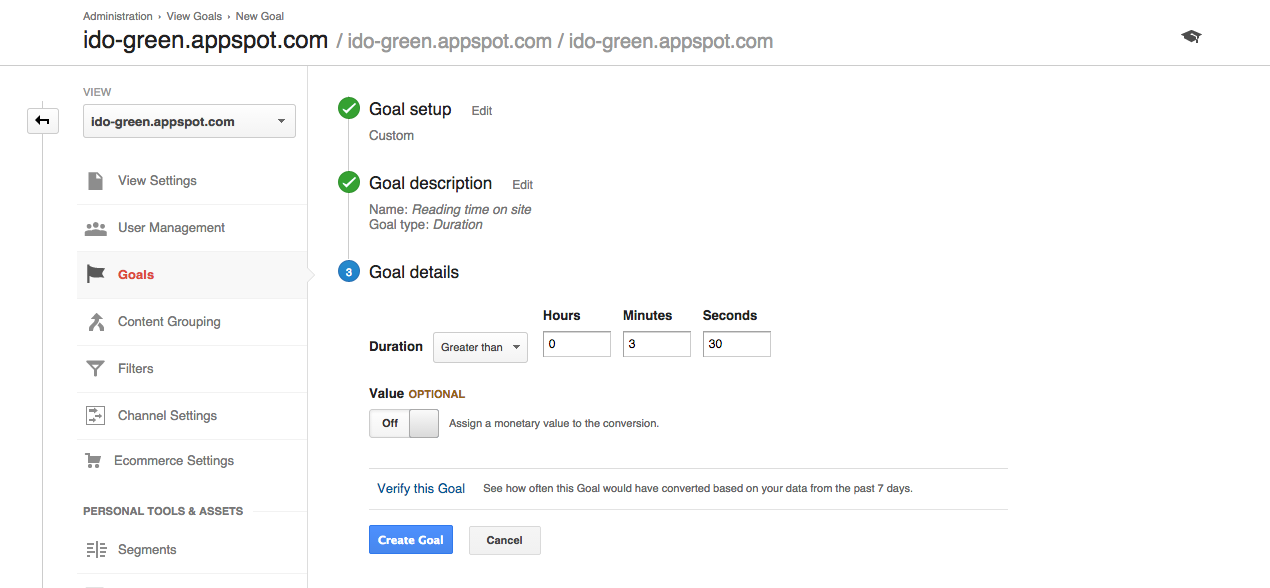Click the Verify this Goal link
The height and width of the screenshot is (588, 1270).
point(421,489)
